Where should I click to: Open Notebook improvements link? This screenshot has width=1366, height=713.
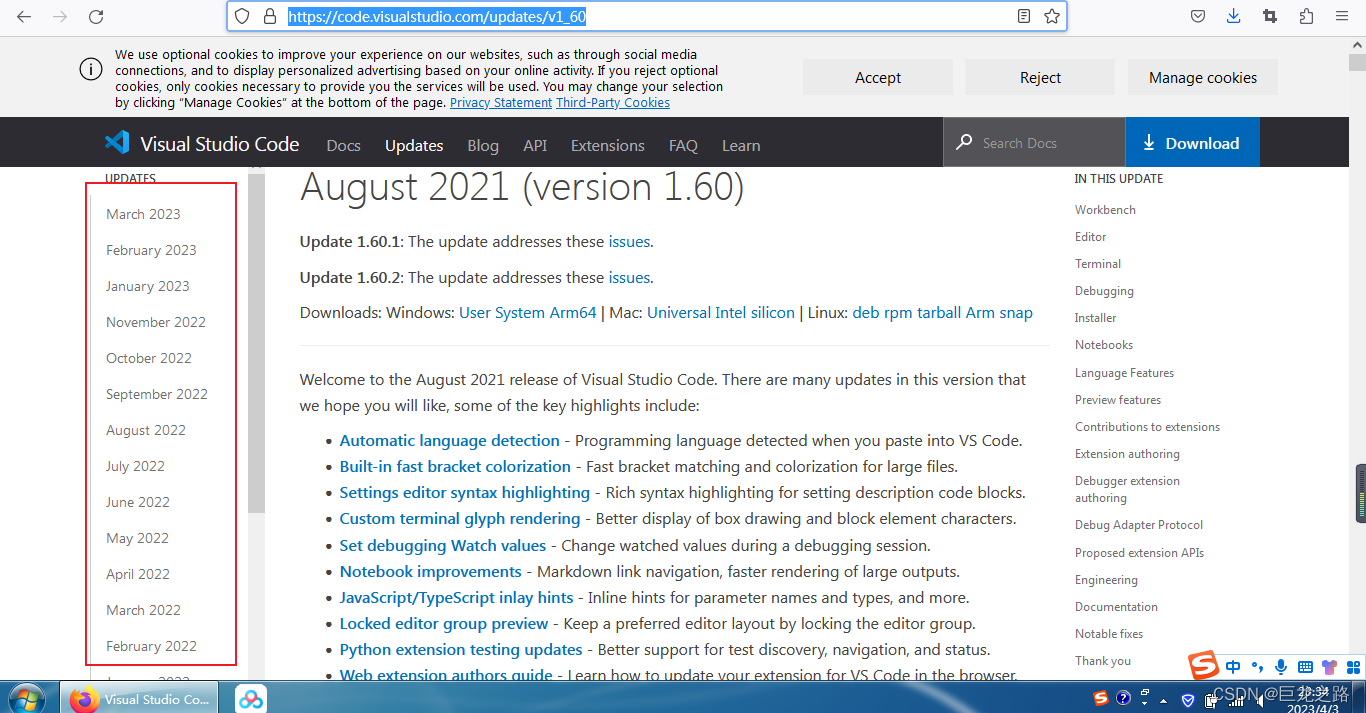click(x=430, y=571)
